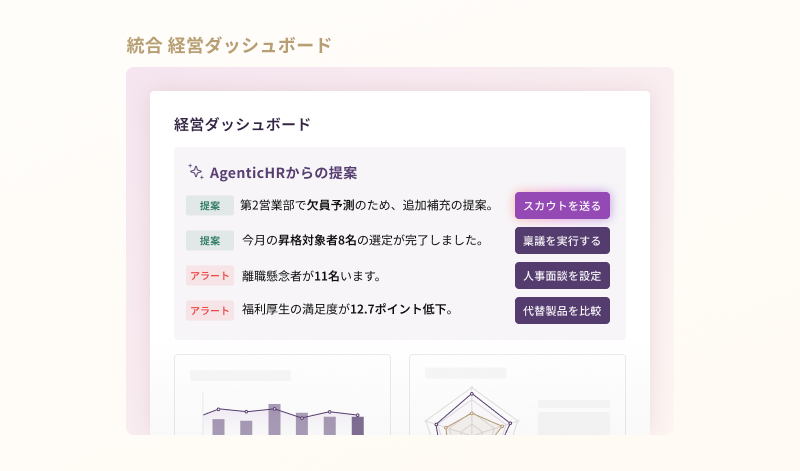
Task: Select the アラート tag beside 離職懸念者
Action: coord(209,275)
